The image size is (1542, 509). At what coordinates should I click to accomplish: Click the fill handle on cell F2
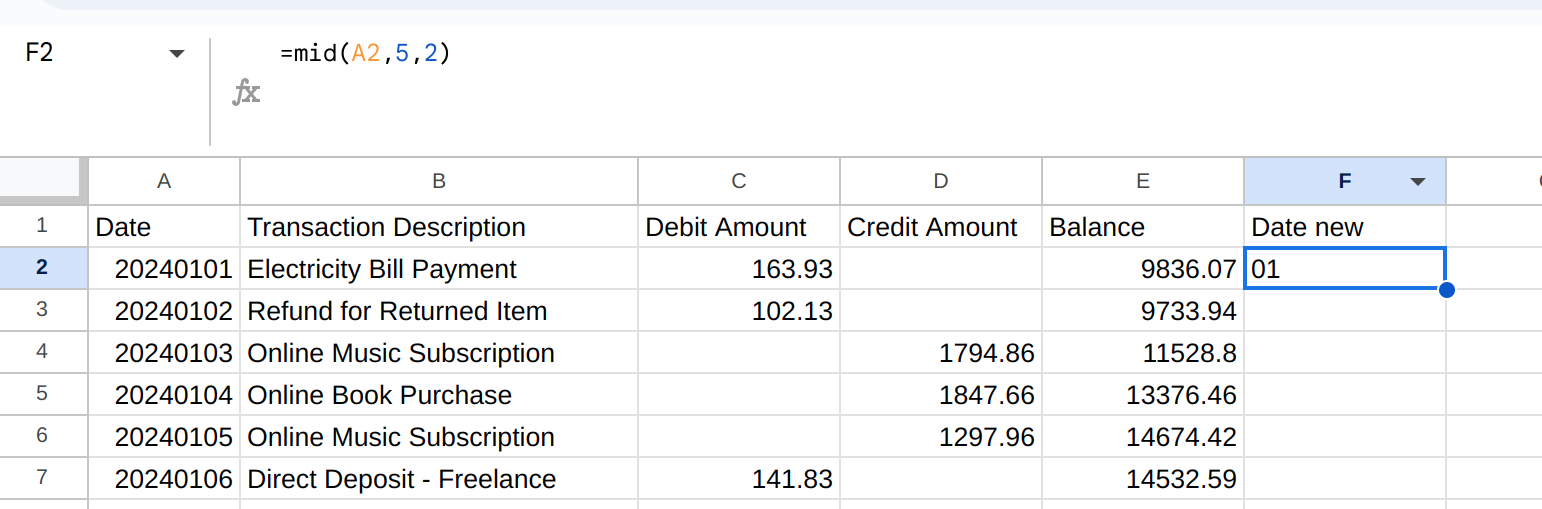tap(1446, 290)
